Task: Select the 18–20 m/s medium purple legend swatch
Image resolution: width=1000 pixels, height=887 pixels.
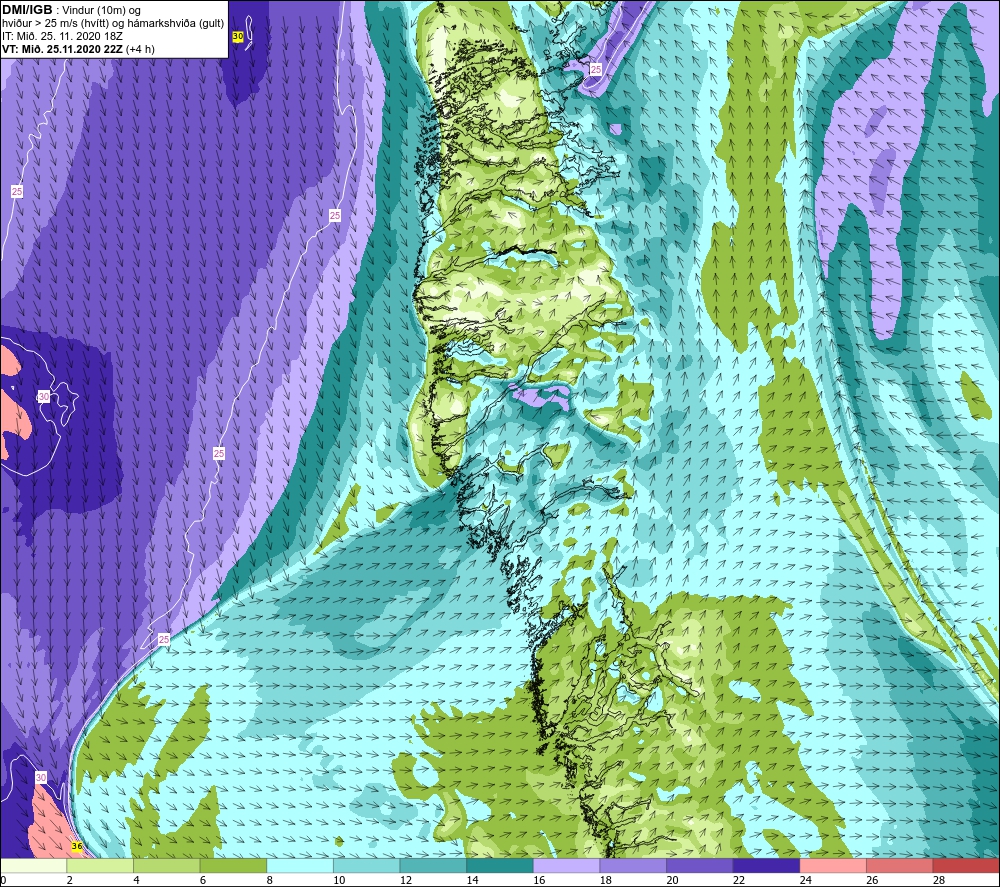Action: pos(633,866)
